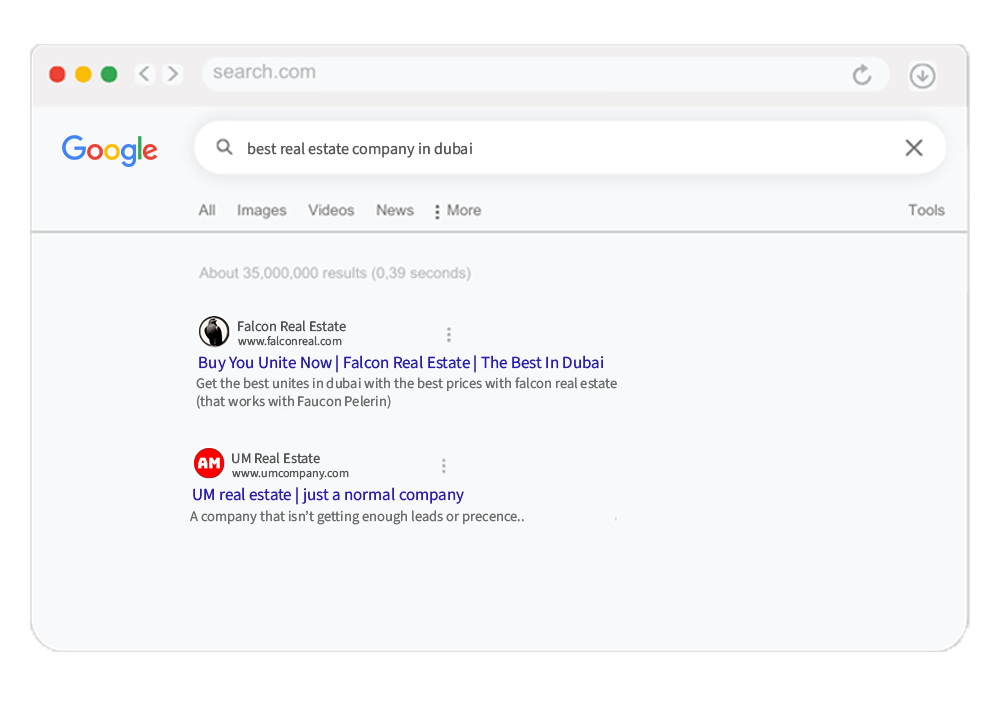This screenshot has height=703, width=1000.
Task: Clear the search query with the X icon
Action: point(914,148)
